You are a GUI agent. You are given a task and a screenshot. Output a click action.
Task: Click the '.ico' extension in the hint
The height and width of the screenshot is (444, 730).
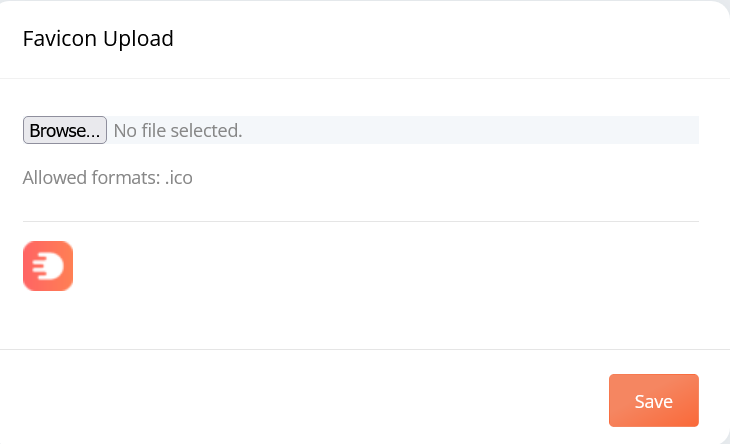[179, 178]
